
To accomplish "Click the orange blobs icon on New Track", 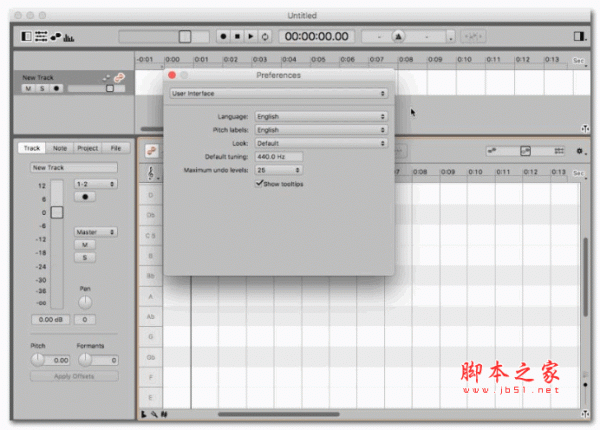I will (119, 78).
